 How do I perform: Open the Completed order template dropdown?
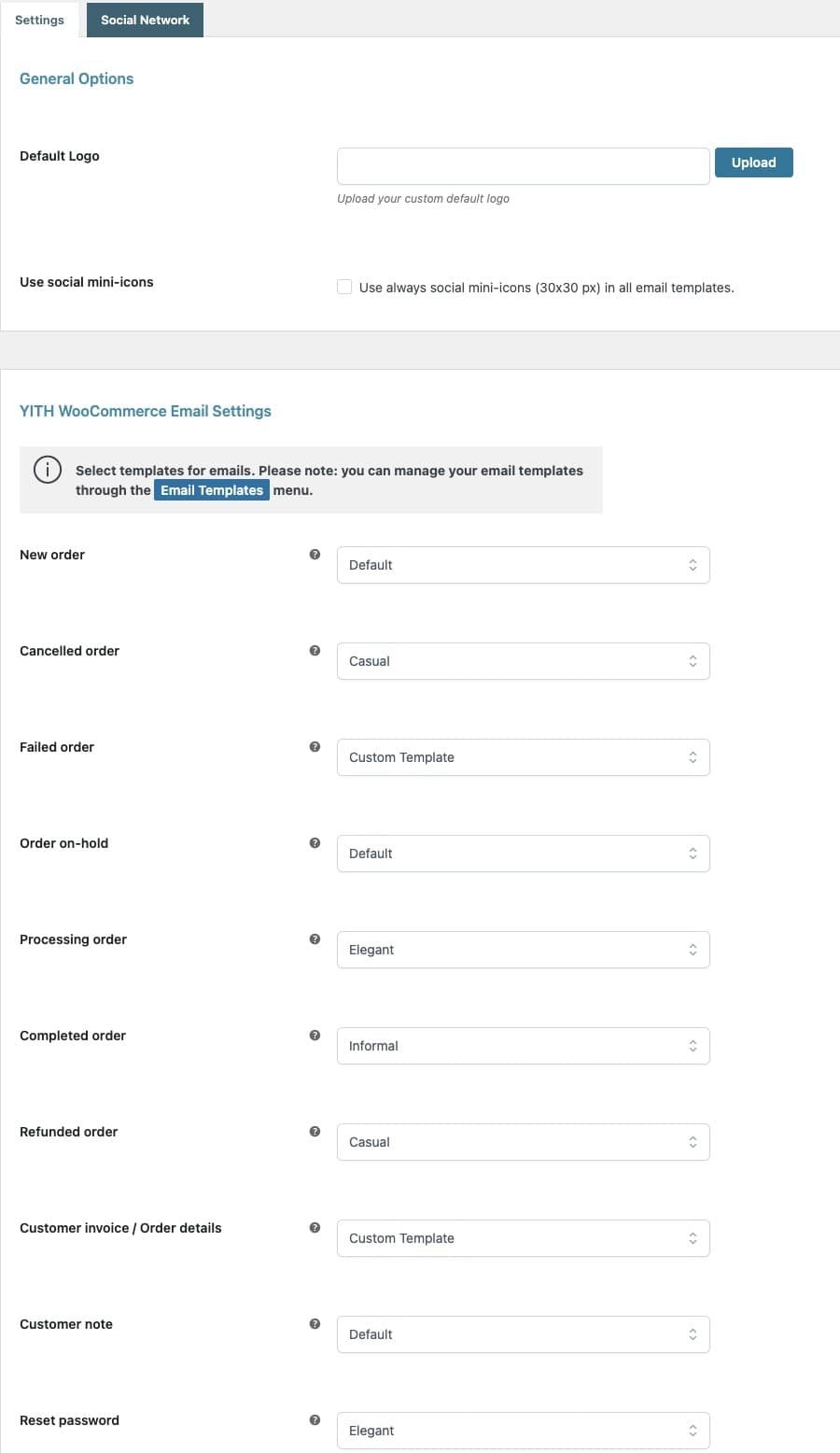[524, 1046]
